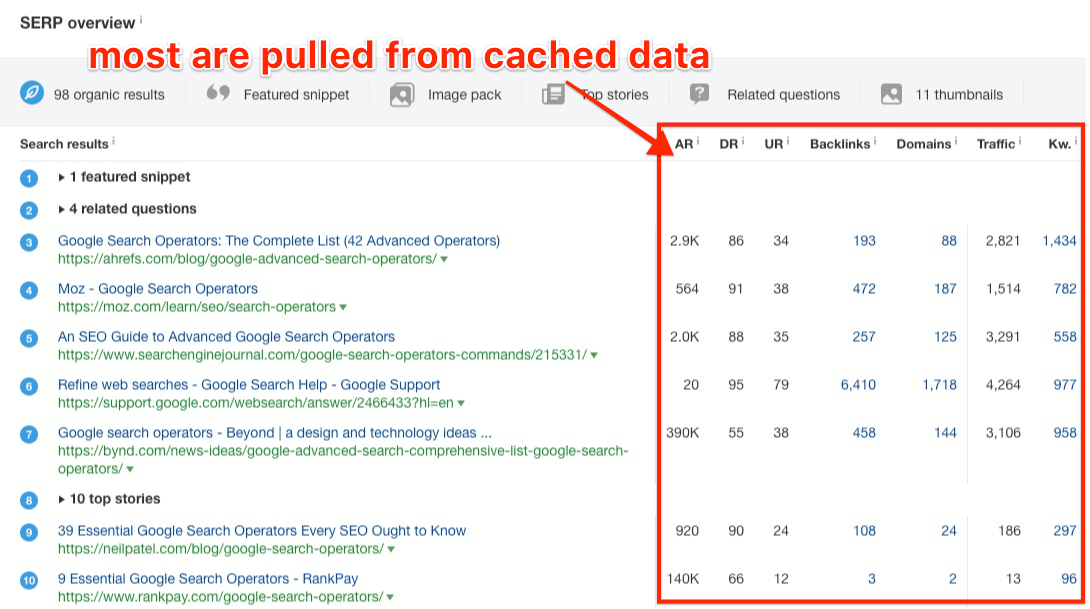The height and width of the screenshot is (609, 1090).
Task: Click keywords value 1,434
Action: 1059,241
